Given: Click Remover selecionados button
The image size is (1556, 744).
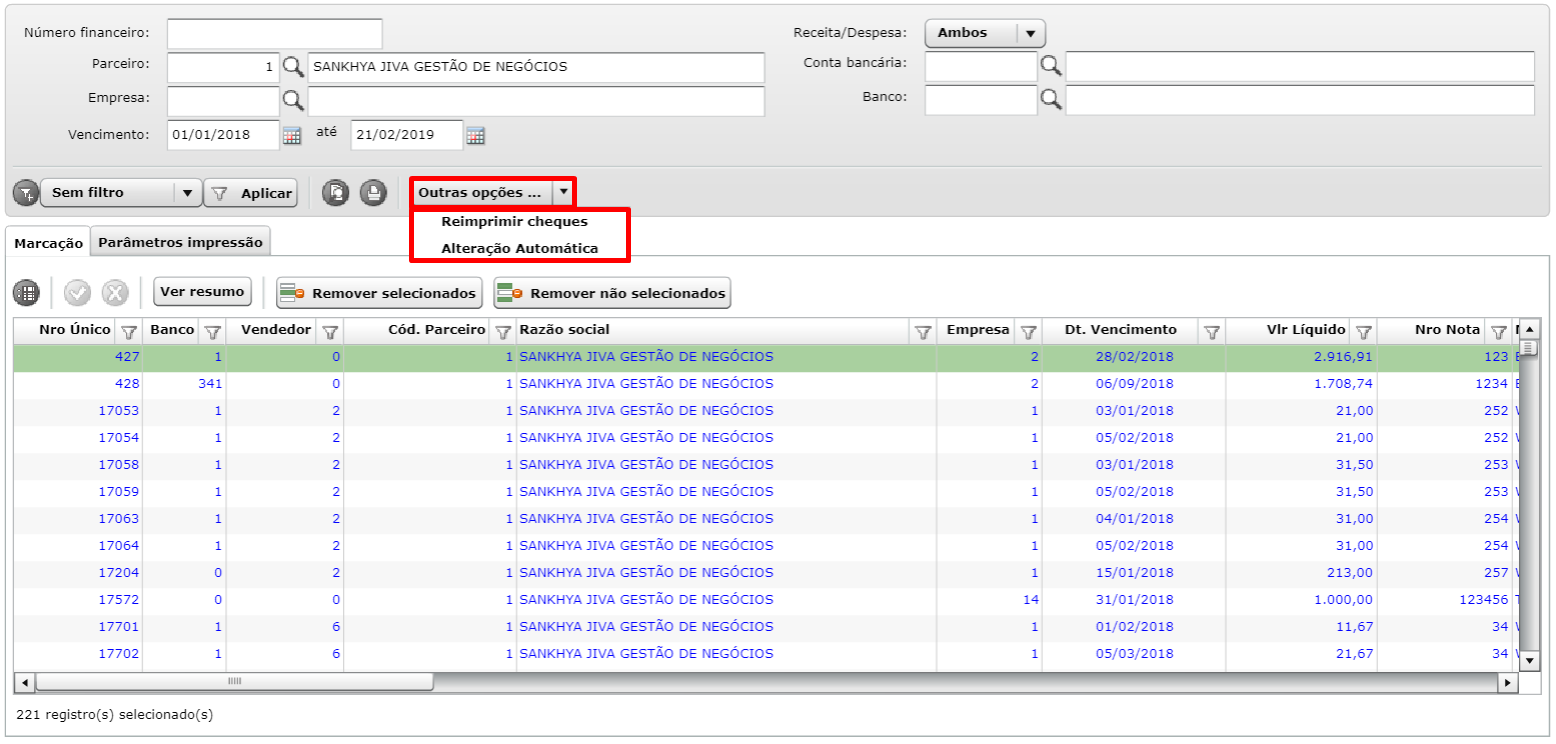Looking at the screenshot, I should coord(379,293).
